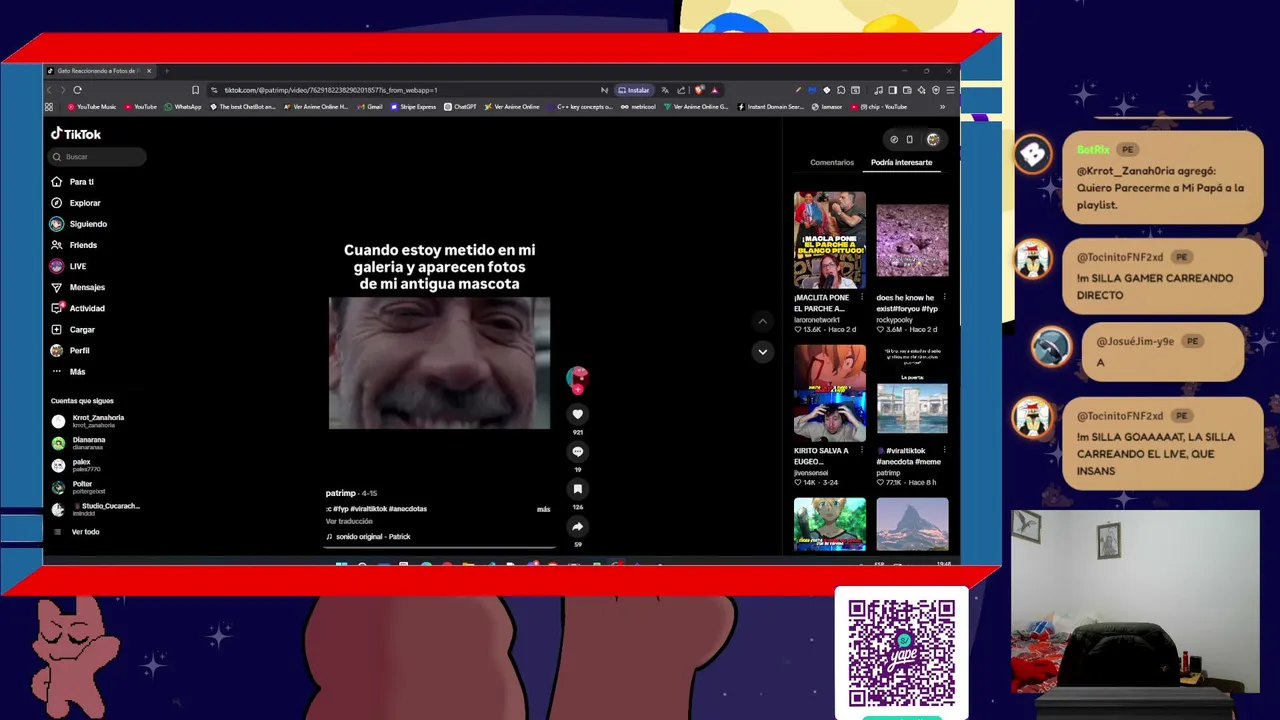The width and height of the screenshot is (1280, 720).
Task: Open the KIRITO SALVA A EUGEO video thumbnail
Action: [829, 393]
